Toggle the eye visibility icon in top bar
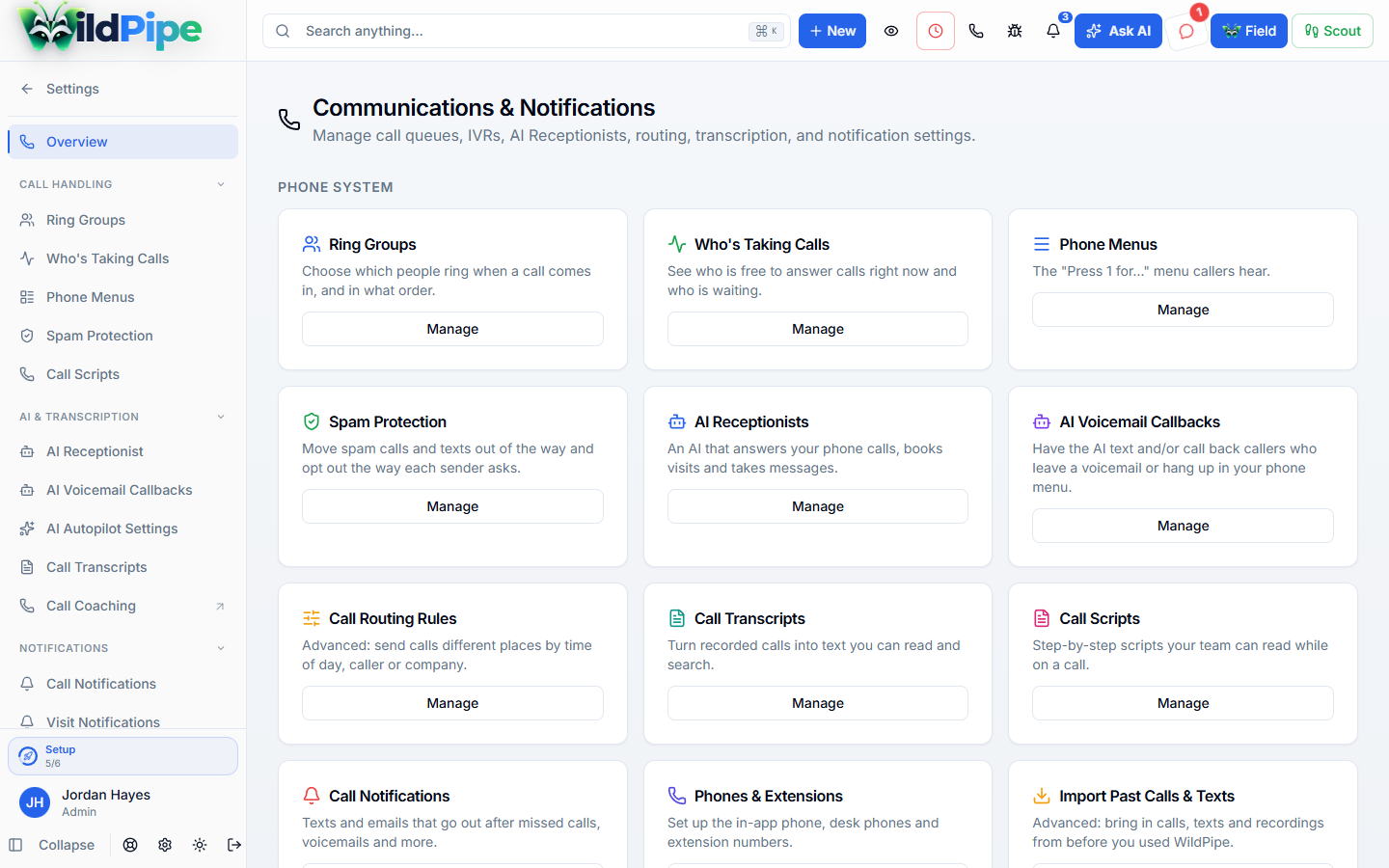 click(x=891, y=31)
